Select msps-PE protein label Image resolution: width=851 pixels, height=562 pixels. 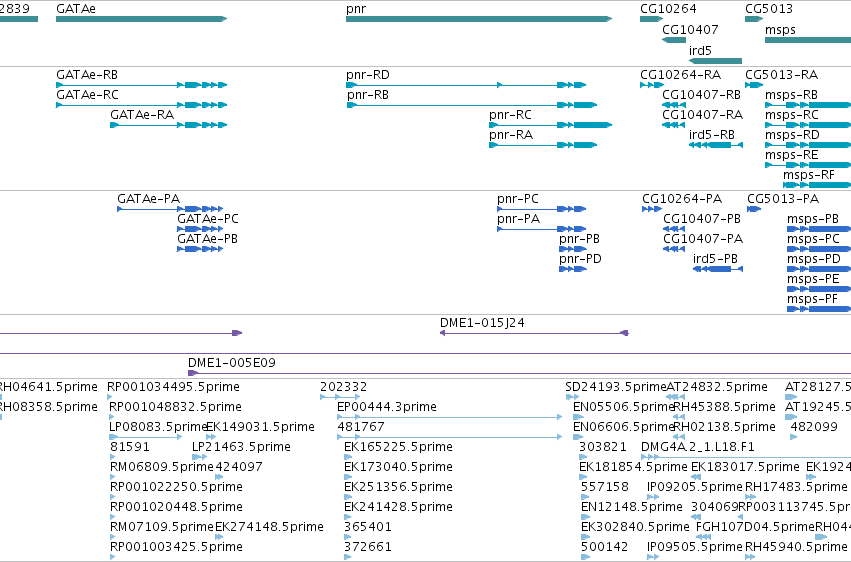[x=813, y=279]
